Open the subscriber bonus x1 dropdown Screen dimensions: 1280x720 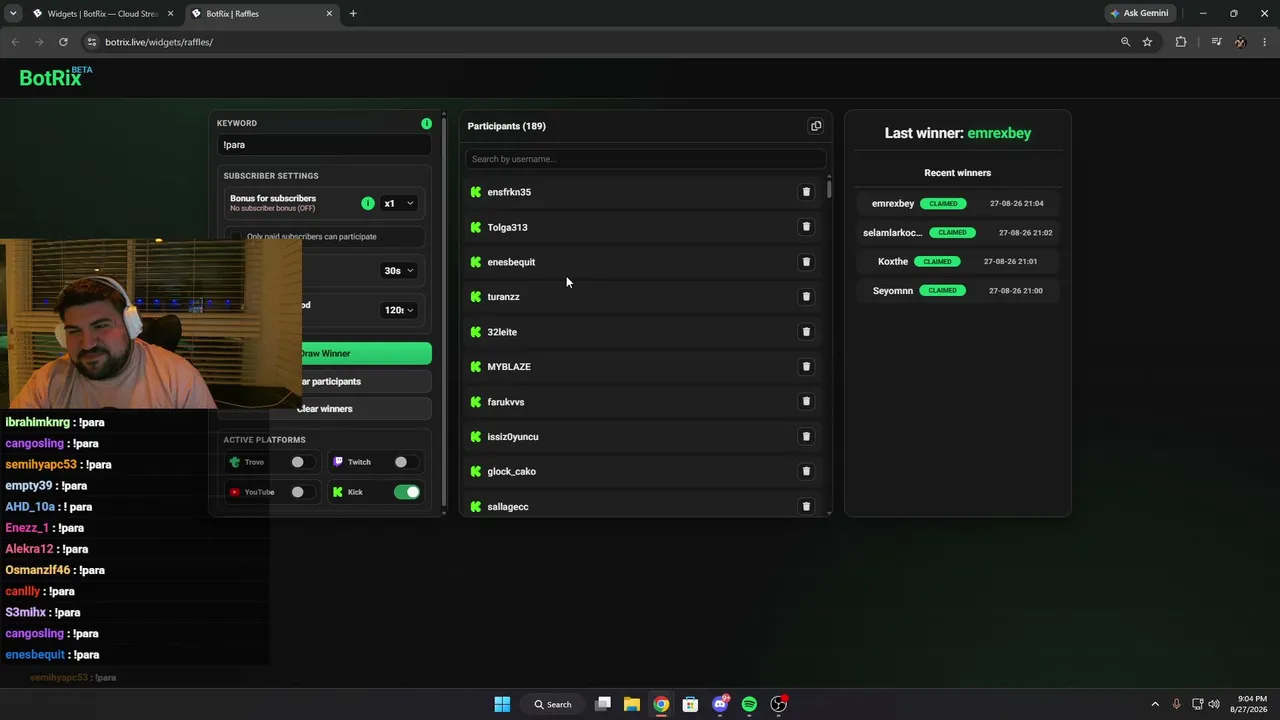[x=399, y=203]
